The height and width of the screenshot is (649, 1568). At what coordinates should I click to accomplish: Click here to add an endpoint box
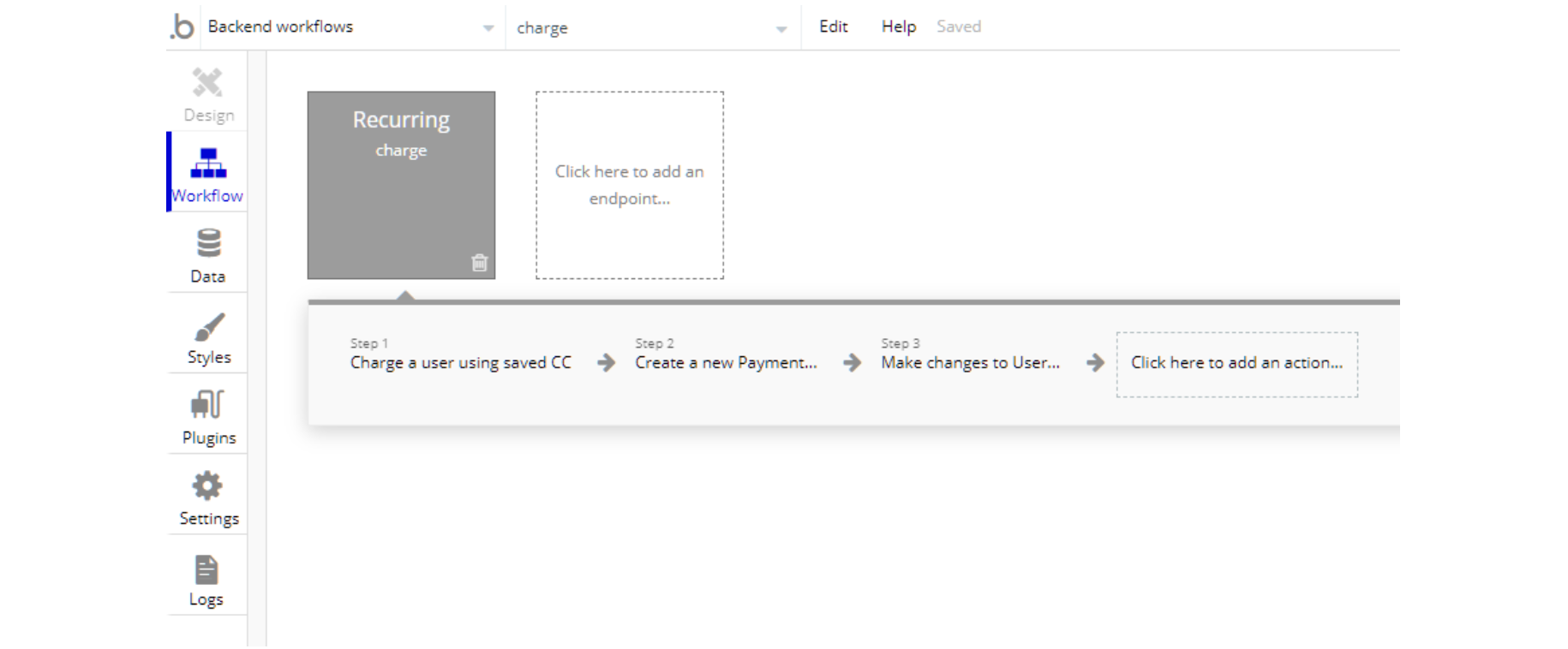(630, 185)
